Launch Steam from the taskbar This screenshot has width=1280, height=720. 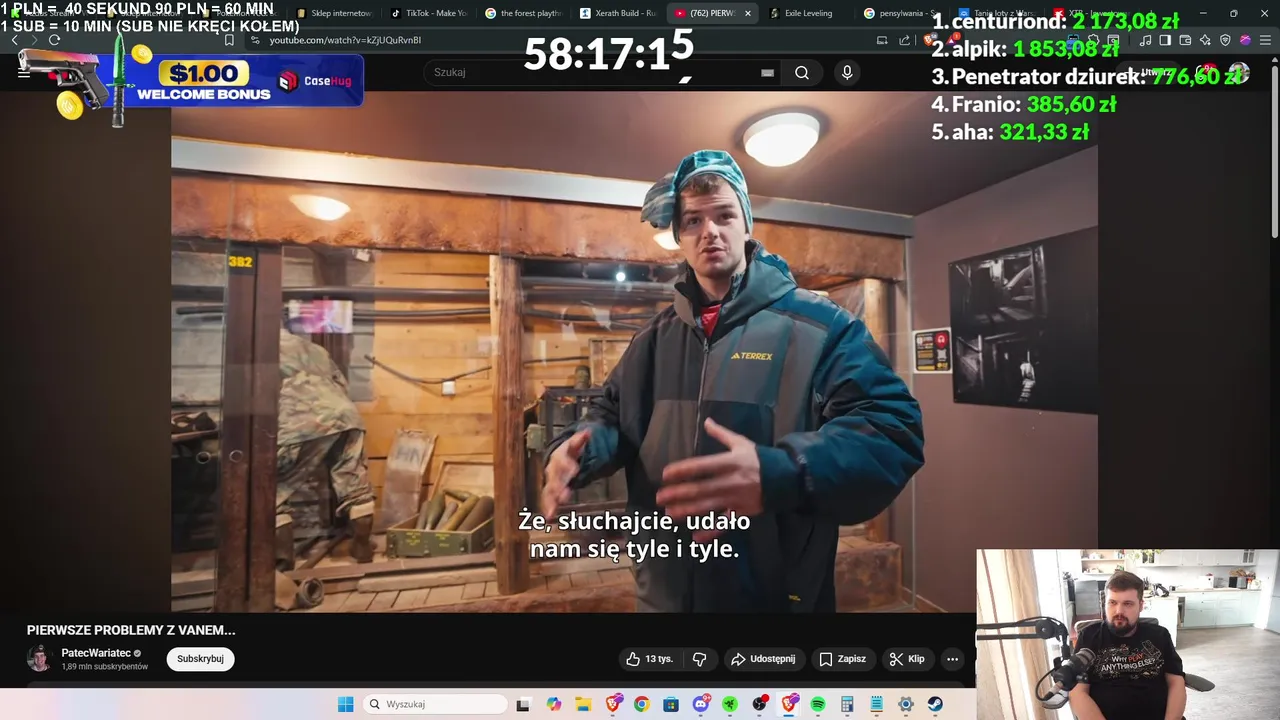(x=935, y=704)
